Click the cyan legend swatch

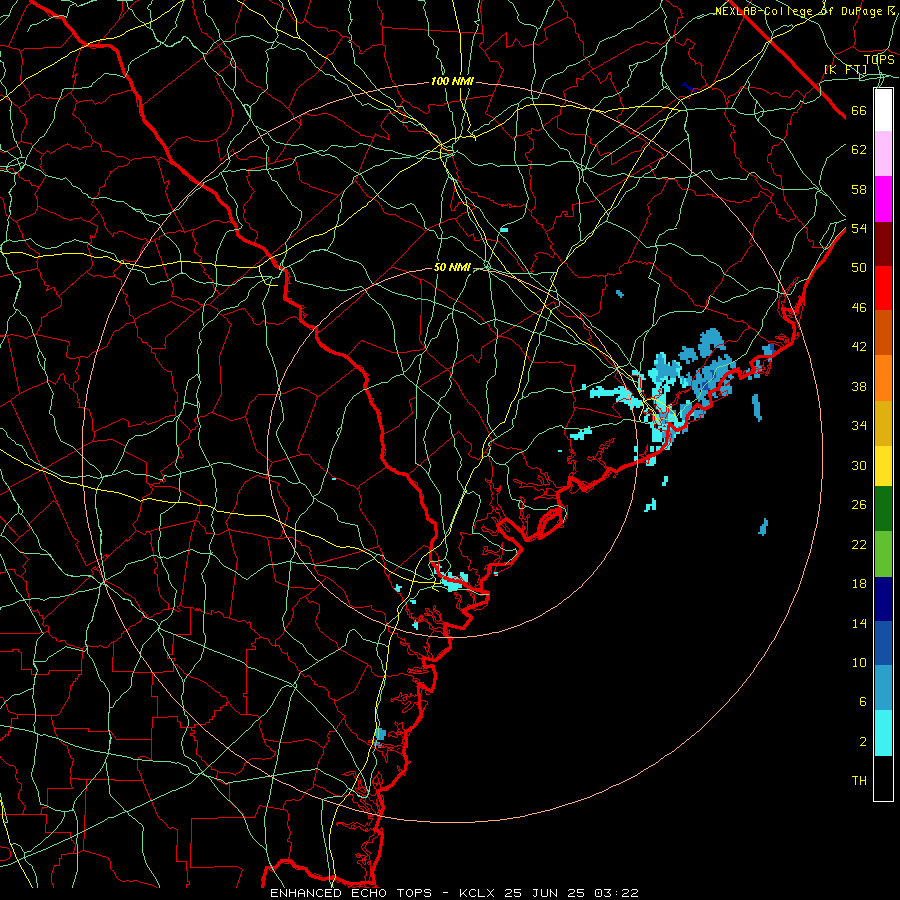(x=883, y=733)
